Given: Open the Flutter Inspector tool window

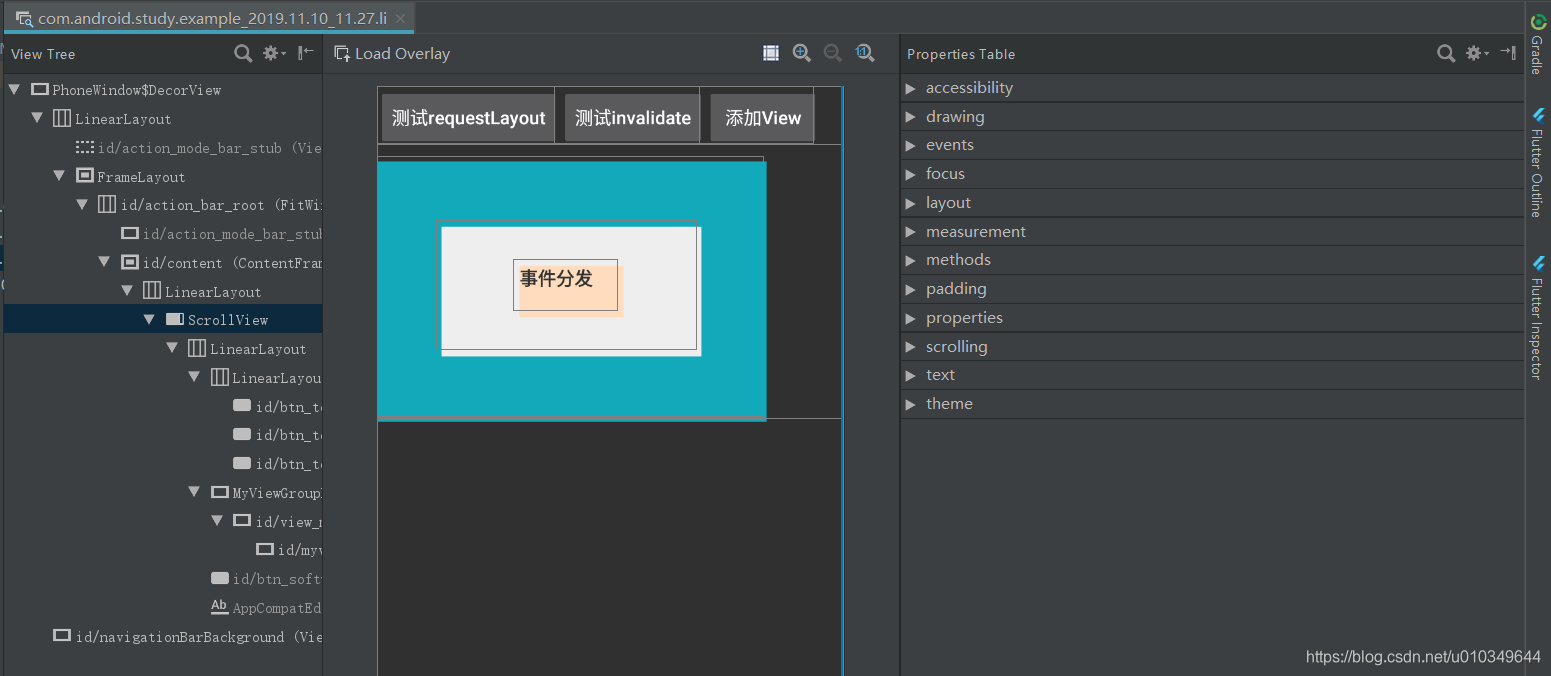Looking at the screenshot, I should 1538,317.
